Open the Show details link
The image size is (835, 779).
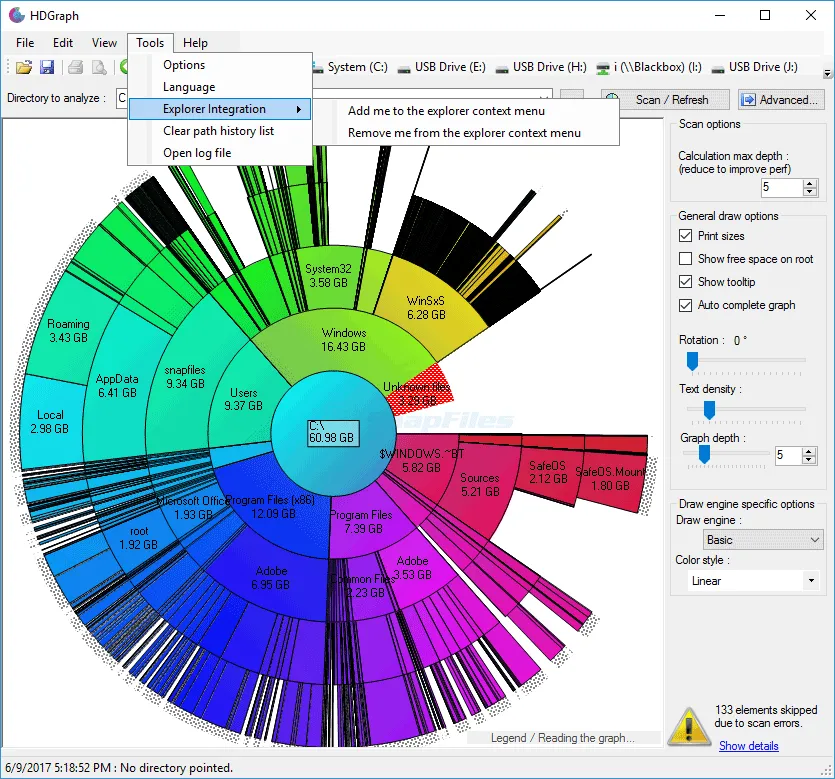click(x=749, y=745)
